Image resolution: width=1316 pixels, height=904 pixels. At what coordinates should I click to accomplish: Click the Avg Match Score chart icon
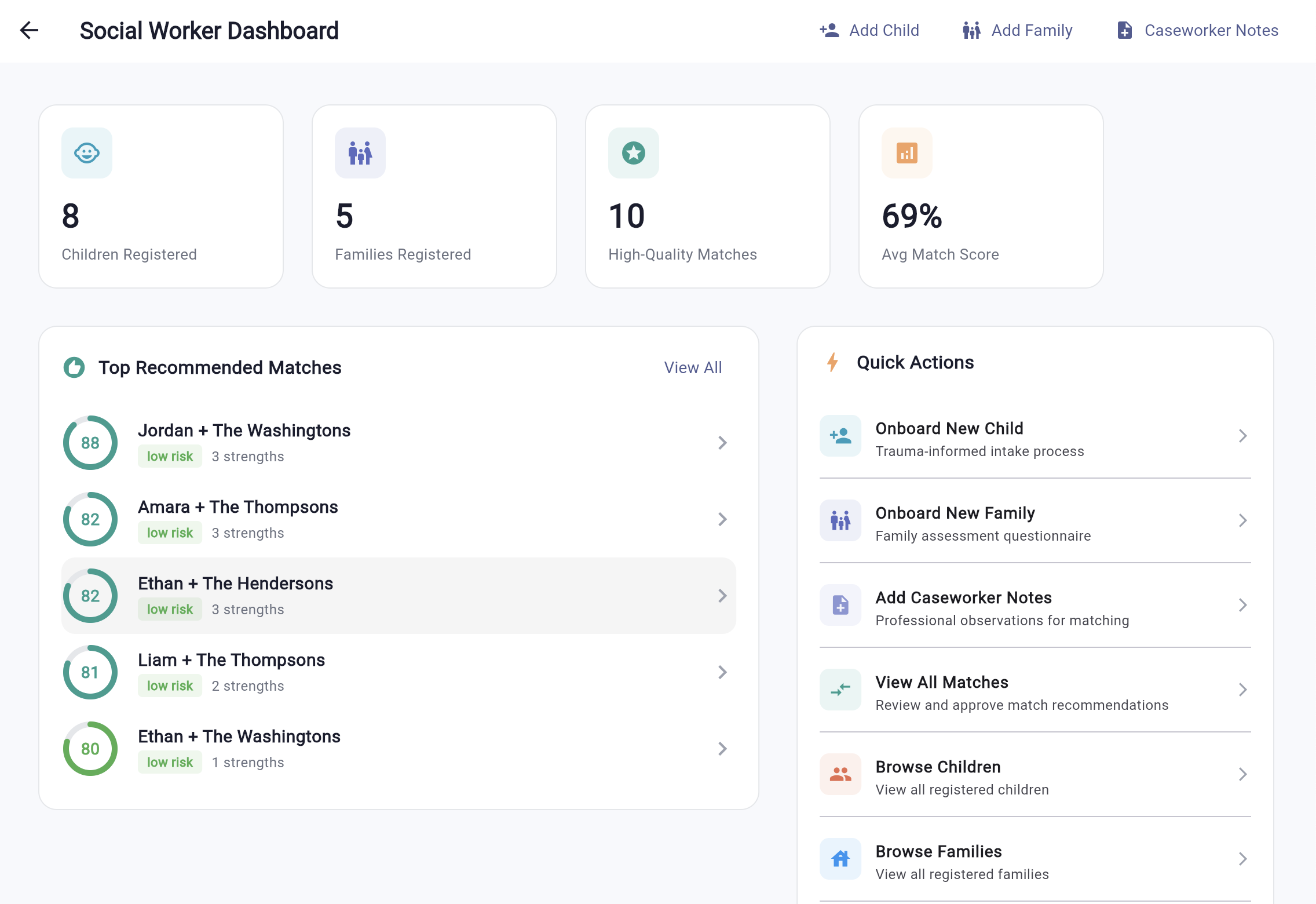click(906, 153)
